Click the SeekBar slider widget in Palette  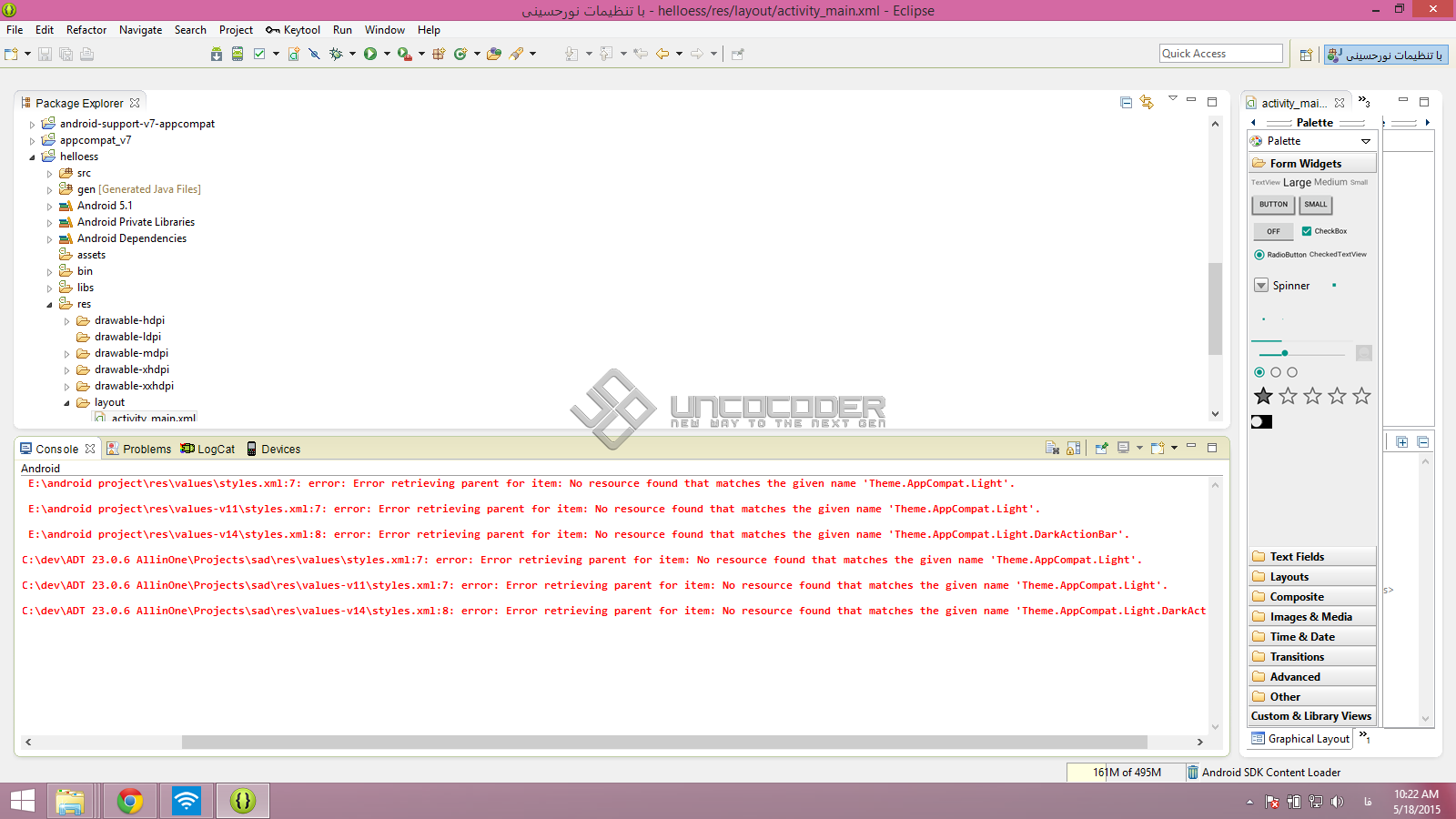tap(1301, 353)
